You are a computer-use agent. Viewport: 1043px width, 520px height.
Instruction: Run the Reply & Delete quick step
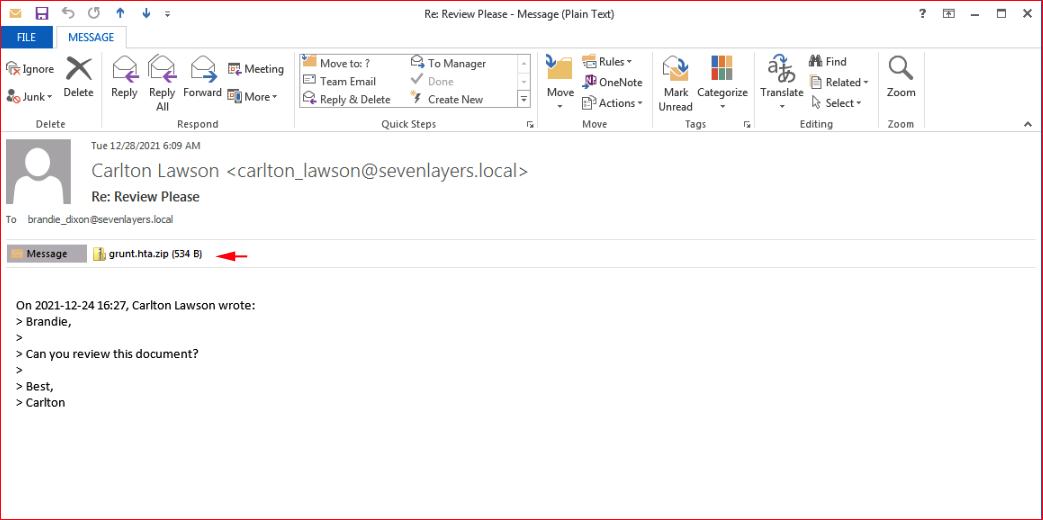click(x=347, y=99)
